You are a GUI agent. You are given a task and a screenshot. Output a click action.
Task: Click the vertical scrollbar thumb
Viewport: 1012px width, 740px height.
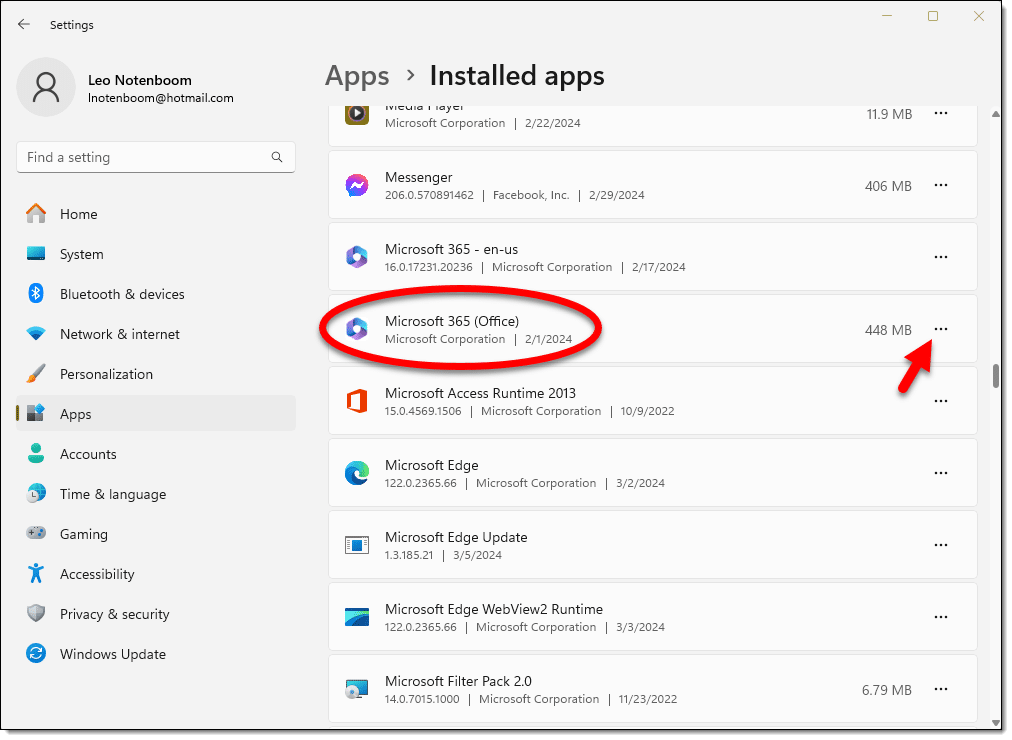coord(995,376)
